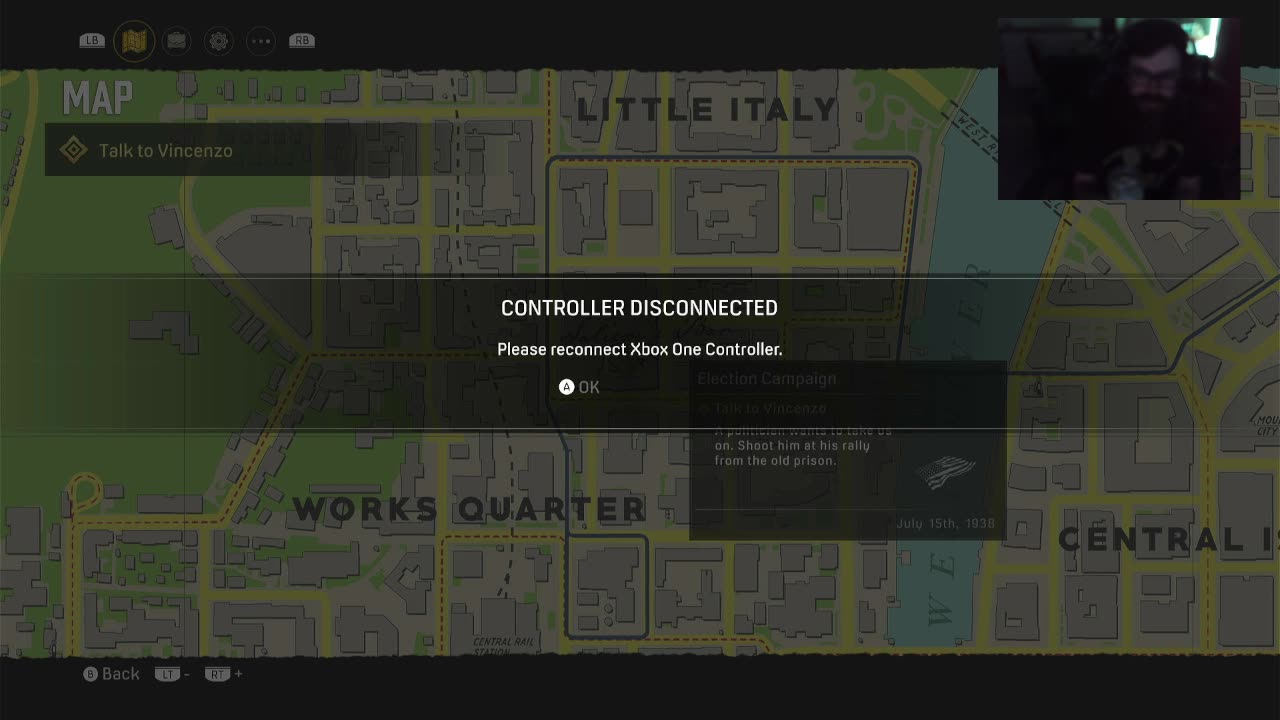
Task: Click the objective diamond marker icon
Action: tap(73, 150)
